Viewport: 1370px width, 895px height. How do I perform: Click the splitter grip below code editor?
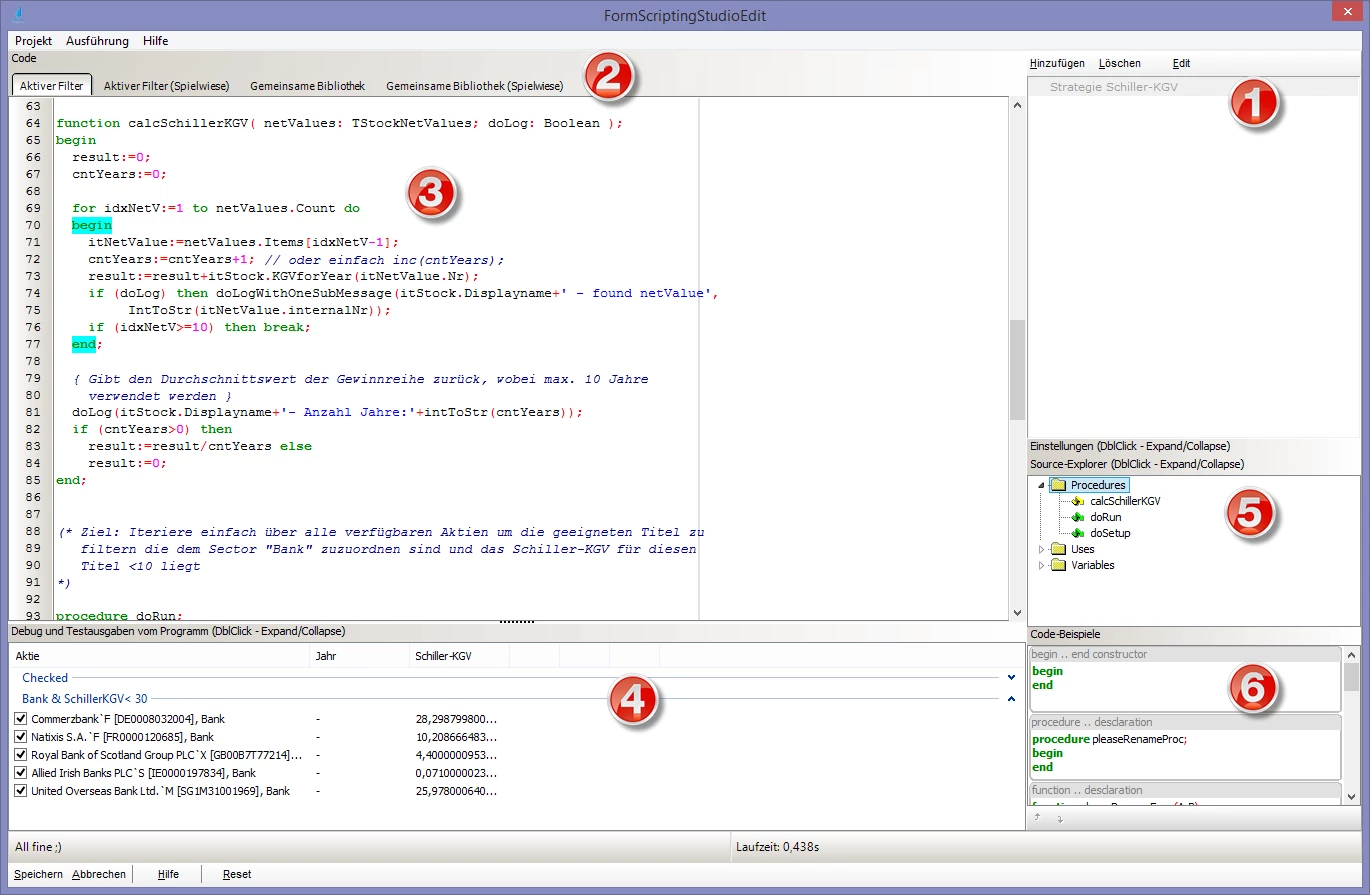(x=516, y=621)
